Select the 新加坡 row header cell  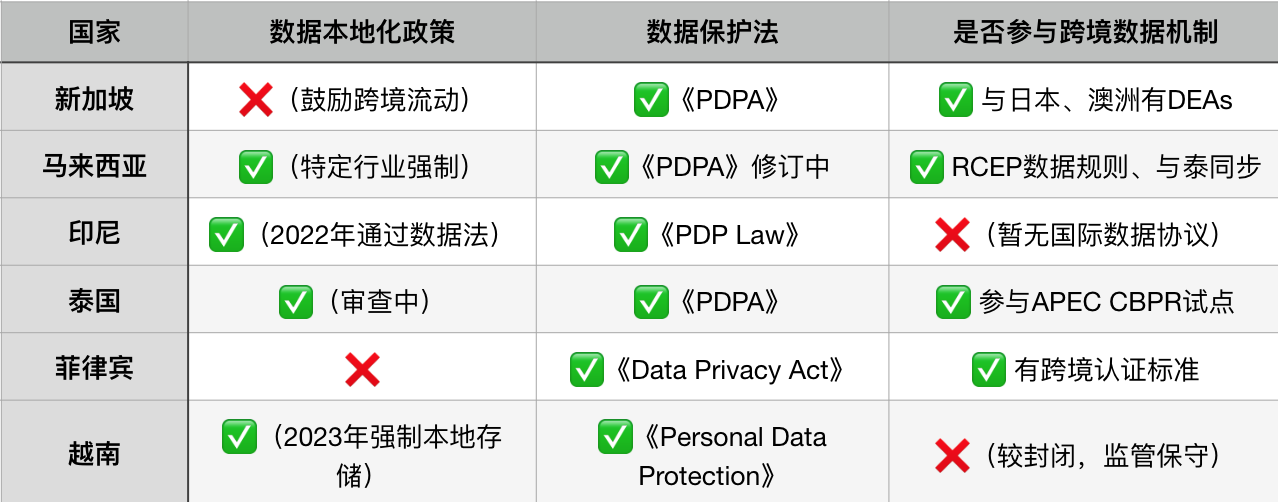[94, 99]
